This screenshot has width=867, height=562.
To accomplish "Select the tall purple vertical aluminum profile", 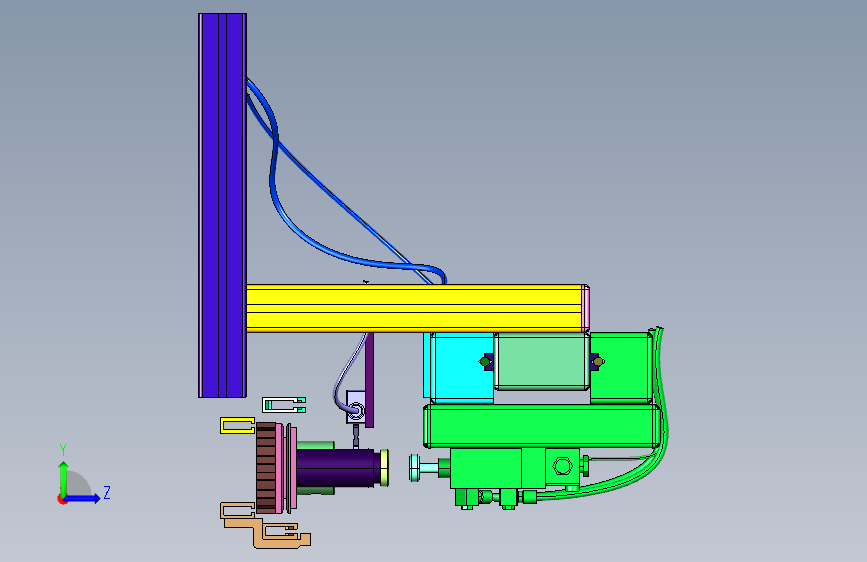I will [222, 205].
